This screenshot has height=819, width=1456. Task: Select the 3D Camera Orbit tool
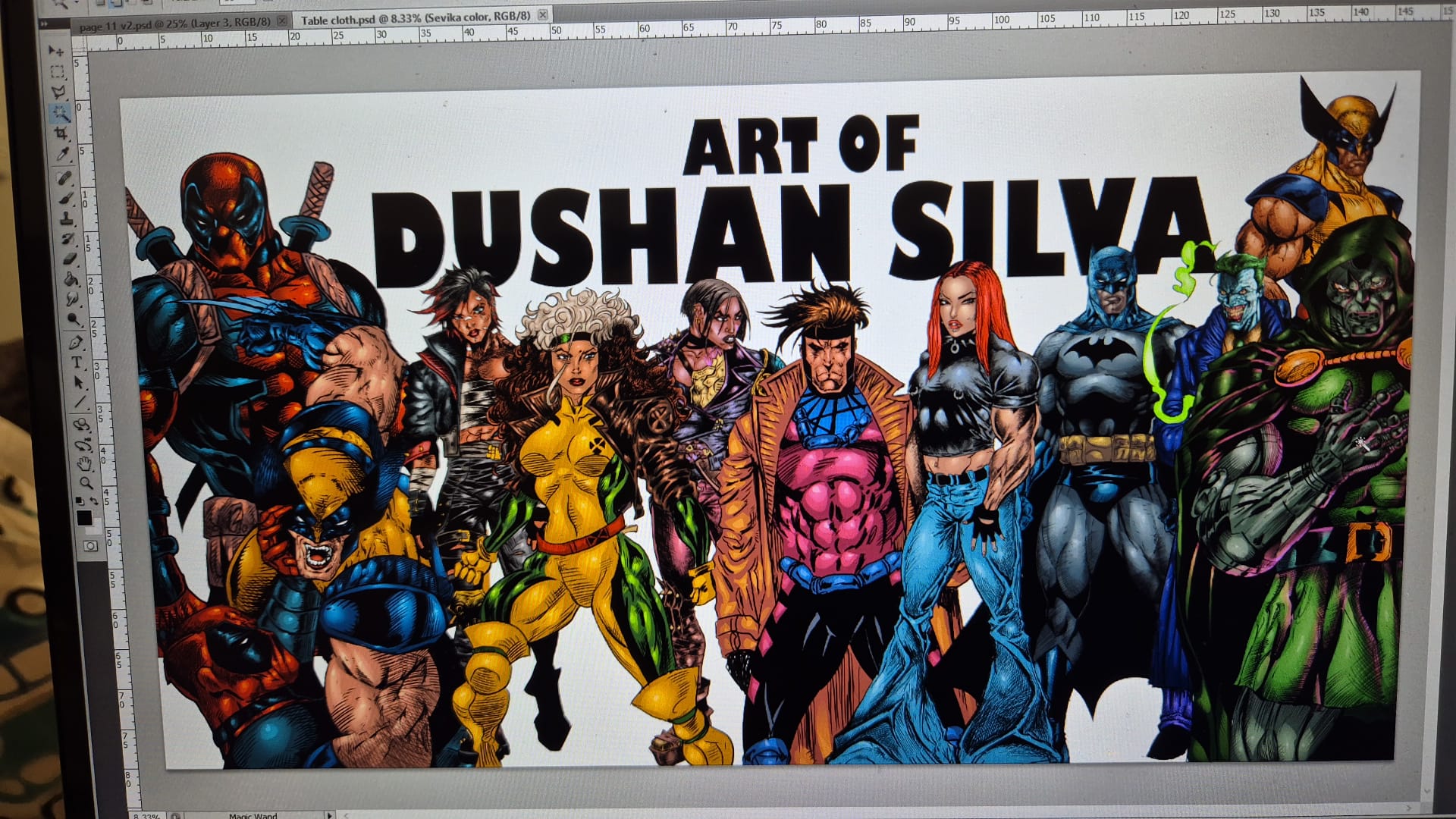click(x=83, y=445)
